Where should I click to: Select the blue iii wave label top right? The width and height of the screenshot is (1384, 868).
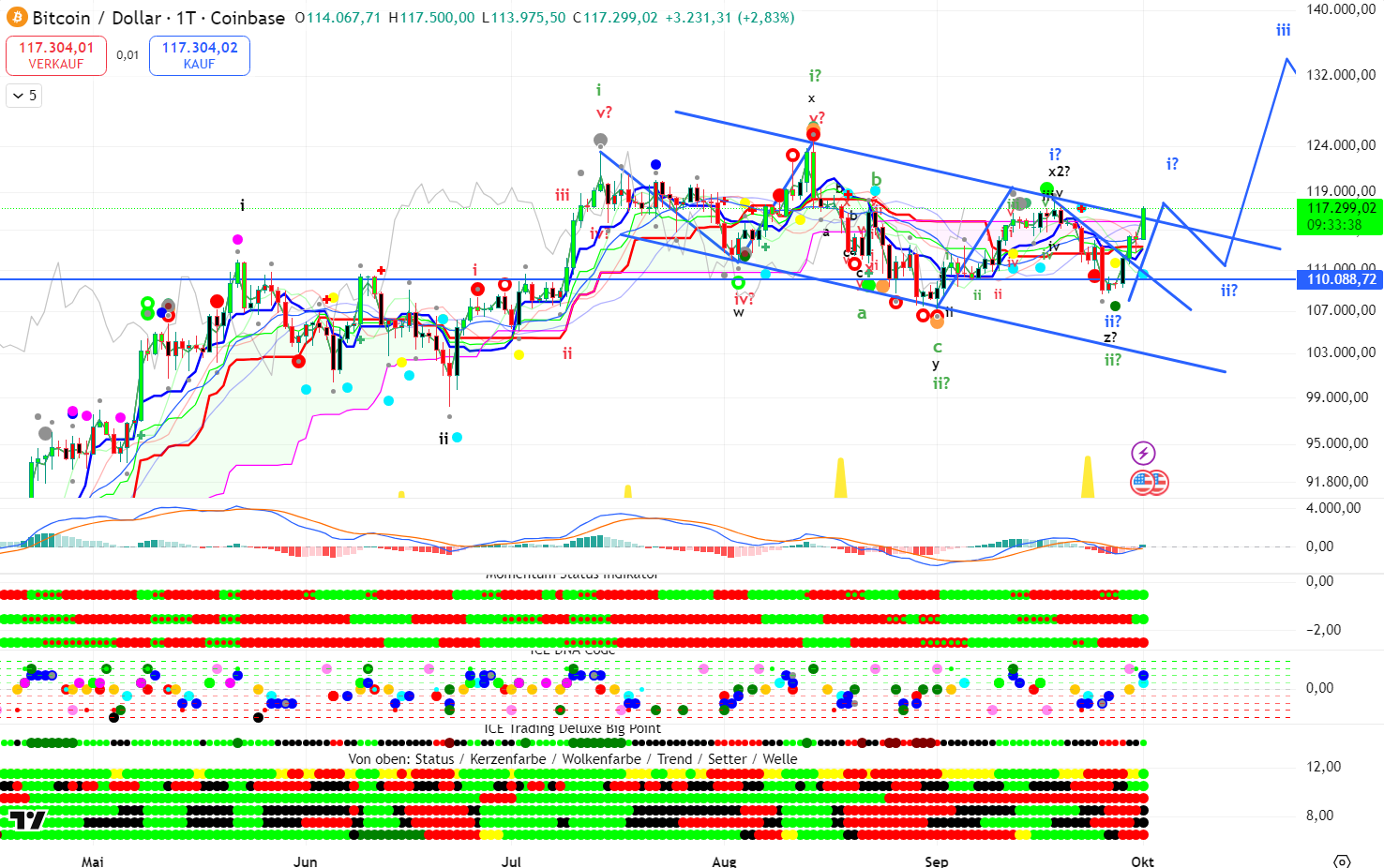click(1283, 31)
